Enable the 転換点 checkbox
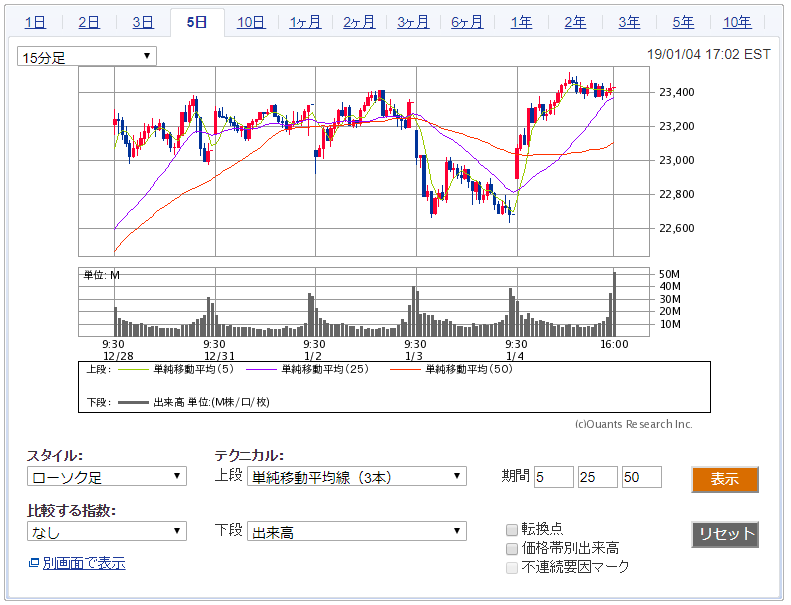The image size is (791, 605). click(512, 529)
